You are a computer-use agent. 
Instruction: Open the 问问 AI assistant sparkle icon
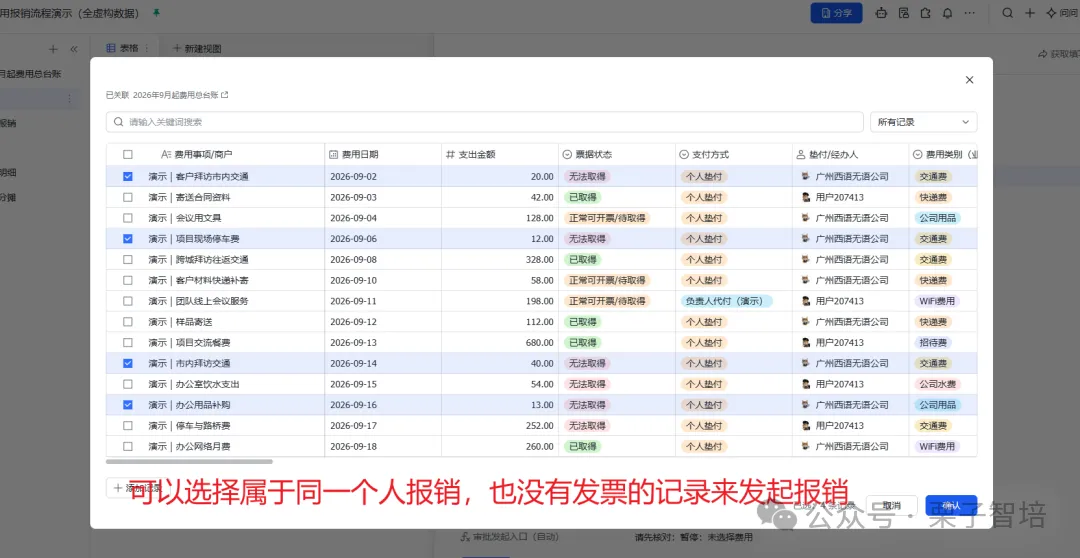click(x=1052, y=13)
